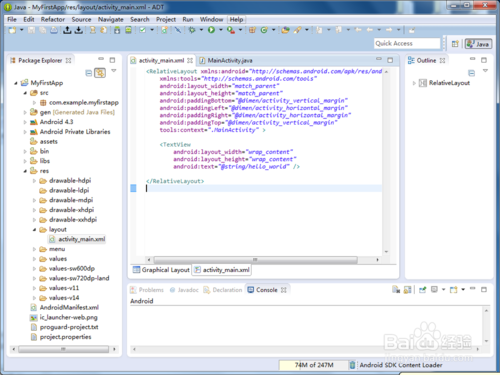The height and width of the screenshot is (375, 500).
Task: Open the Project menu
Action: point(166,19)
